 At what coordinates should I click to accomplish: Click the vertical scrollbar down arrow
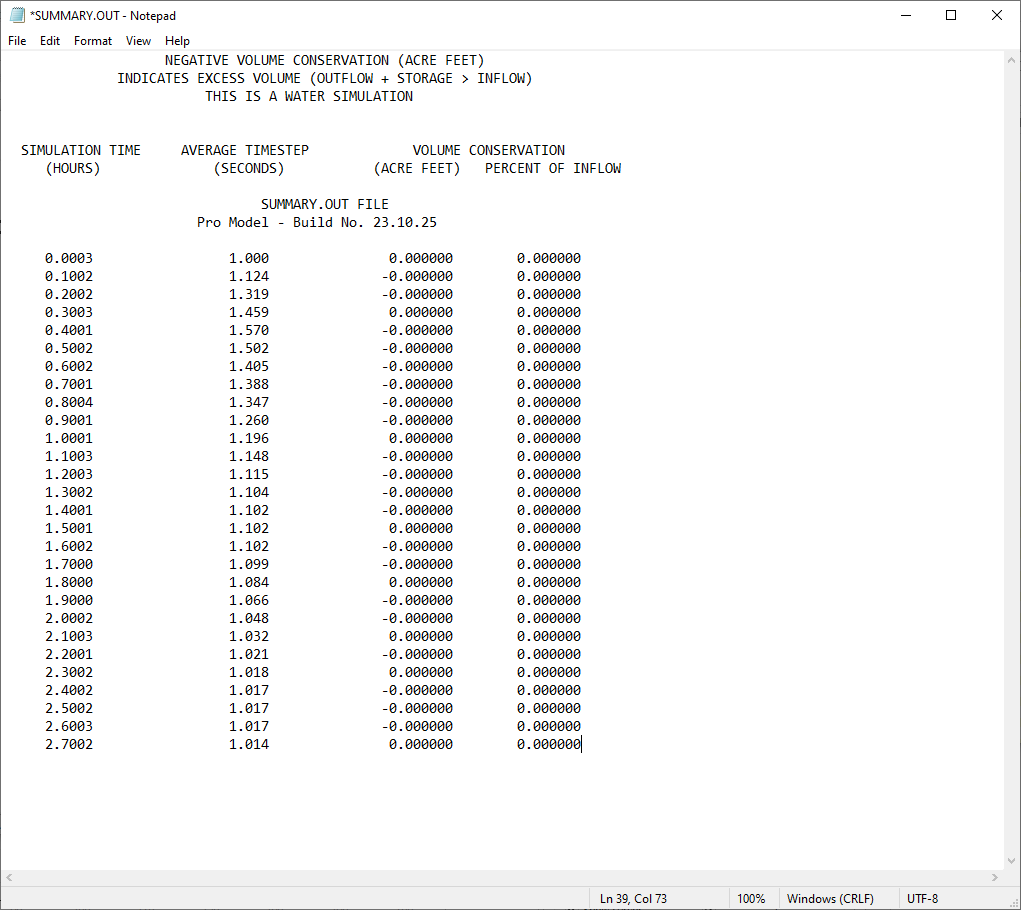(1012, 861)
